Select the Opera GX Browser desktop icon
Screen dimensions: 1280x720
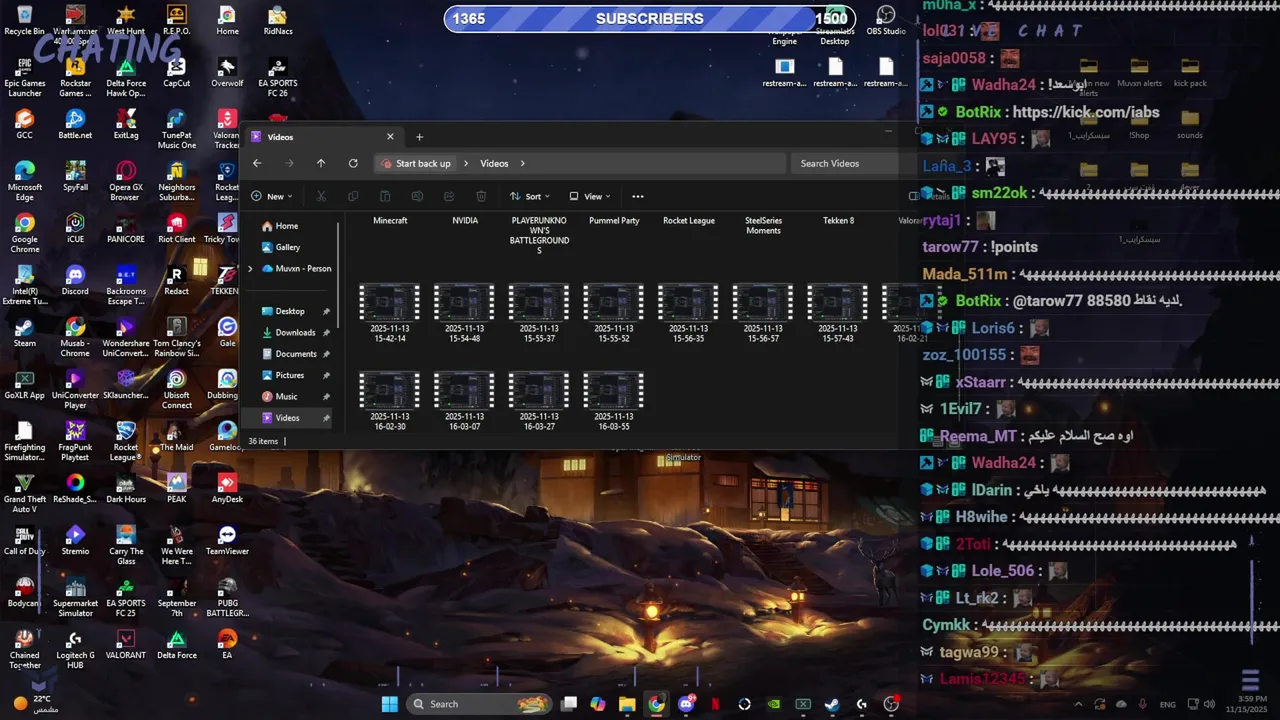(126, 180)
